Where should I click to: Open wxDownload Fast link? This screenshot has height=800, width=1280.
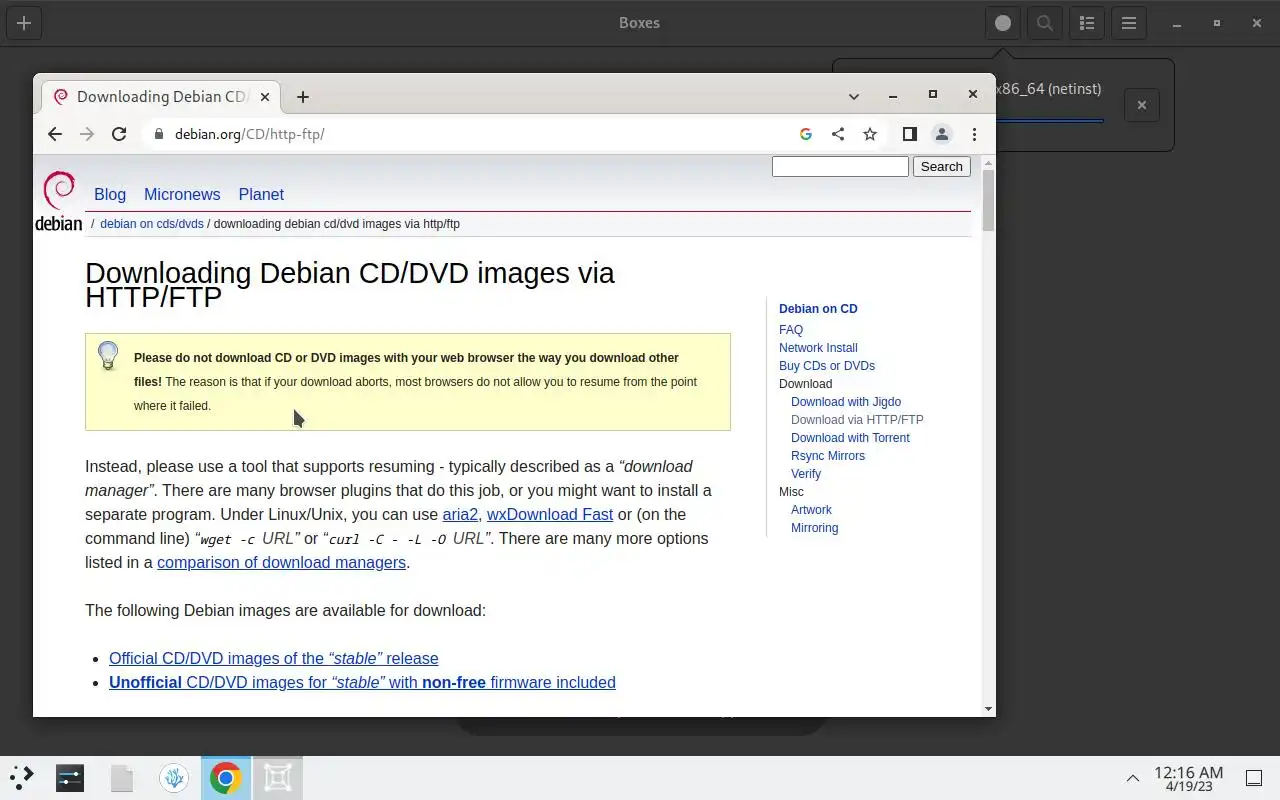click(550, 514)
